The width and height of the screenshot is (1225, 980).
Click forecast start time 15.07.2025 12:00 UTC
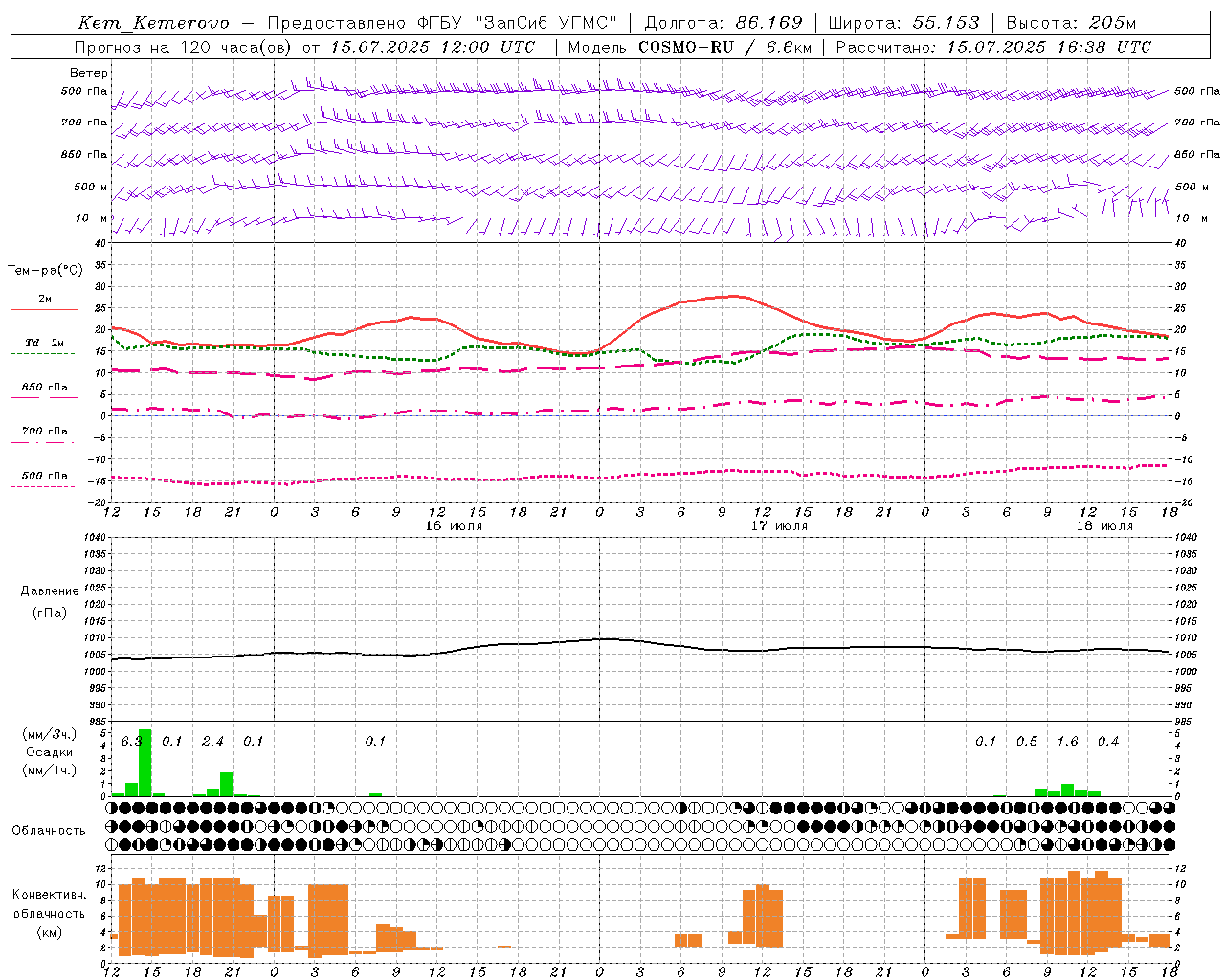[433, 47]
